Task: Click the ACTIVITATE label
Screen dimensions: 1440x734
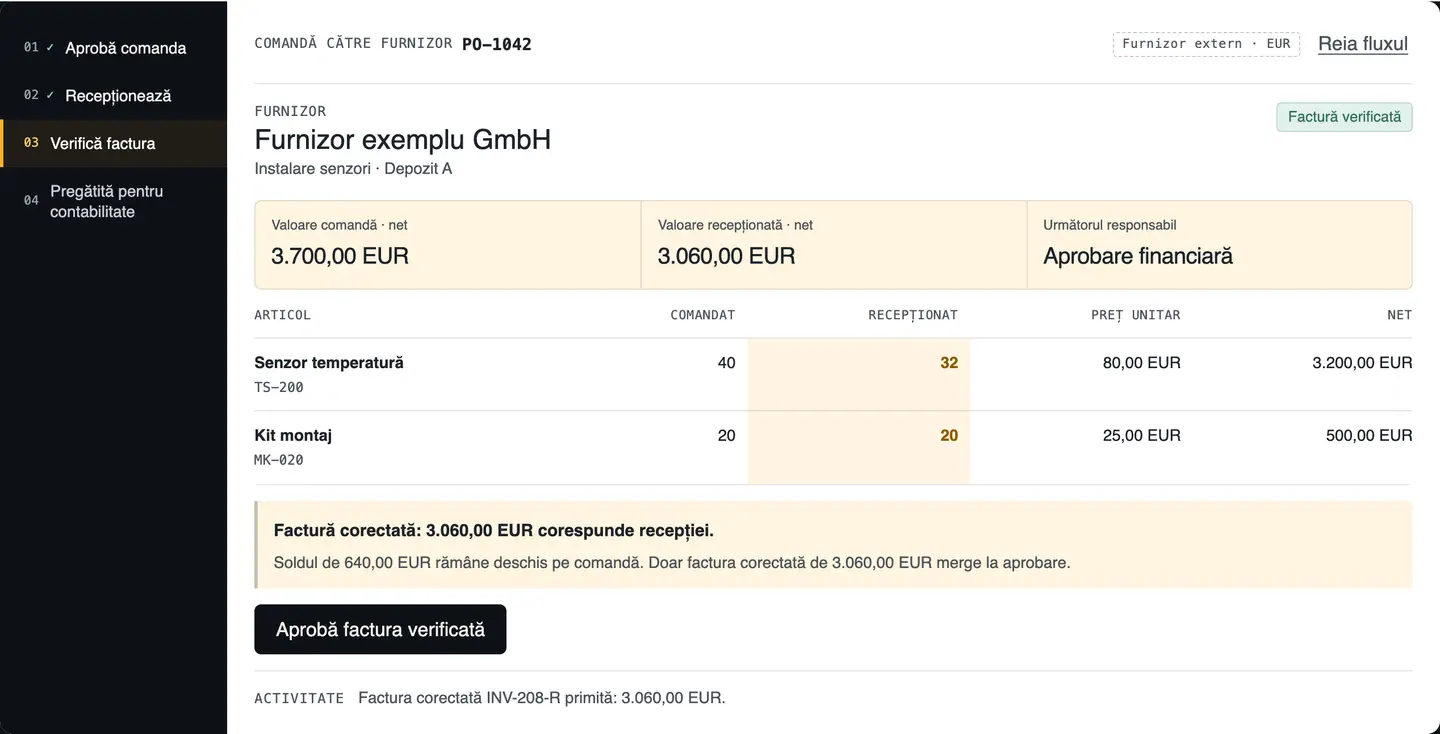Action: point(299,698)
